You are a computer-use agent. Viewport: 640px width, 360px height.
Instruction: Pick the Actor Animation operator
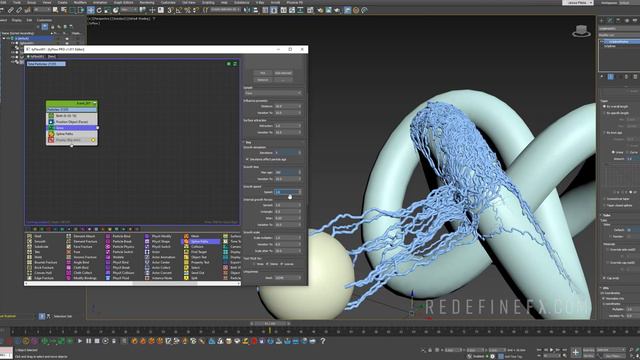click(163, 257)
